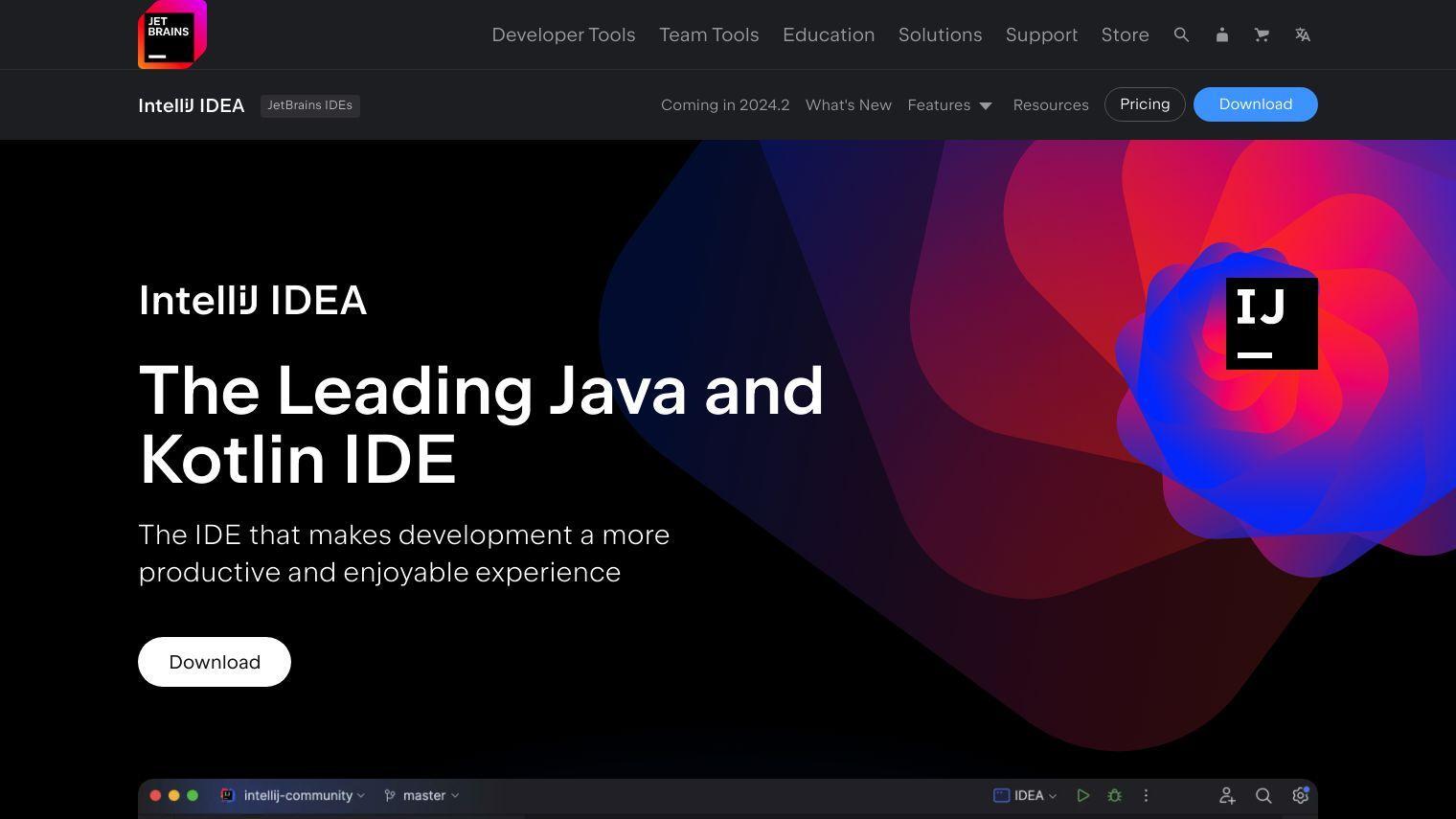Open the Solutions menu
The image size is (1456, 819).
point(940,34)
